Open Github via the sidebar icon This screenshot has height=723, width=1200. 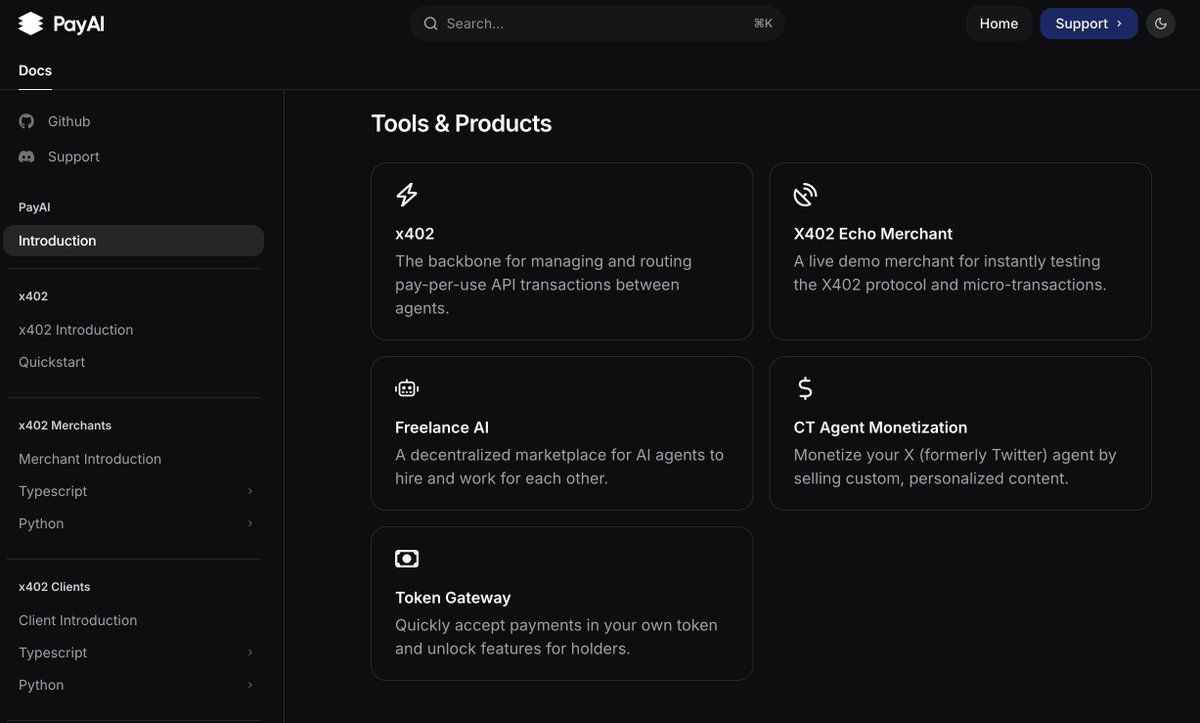[x=24, y=120]
